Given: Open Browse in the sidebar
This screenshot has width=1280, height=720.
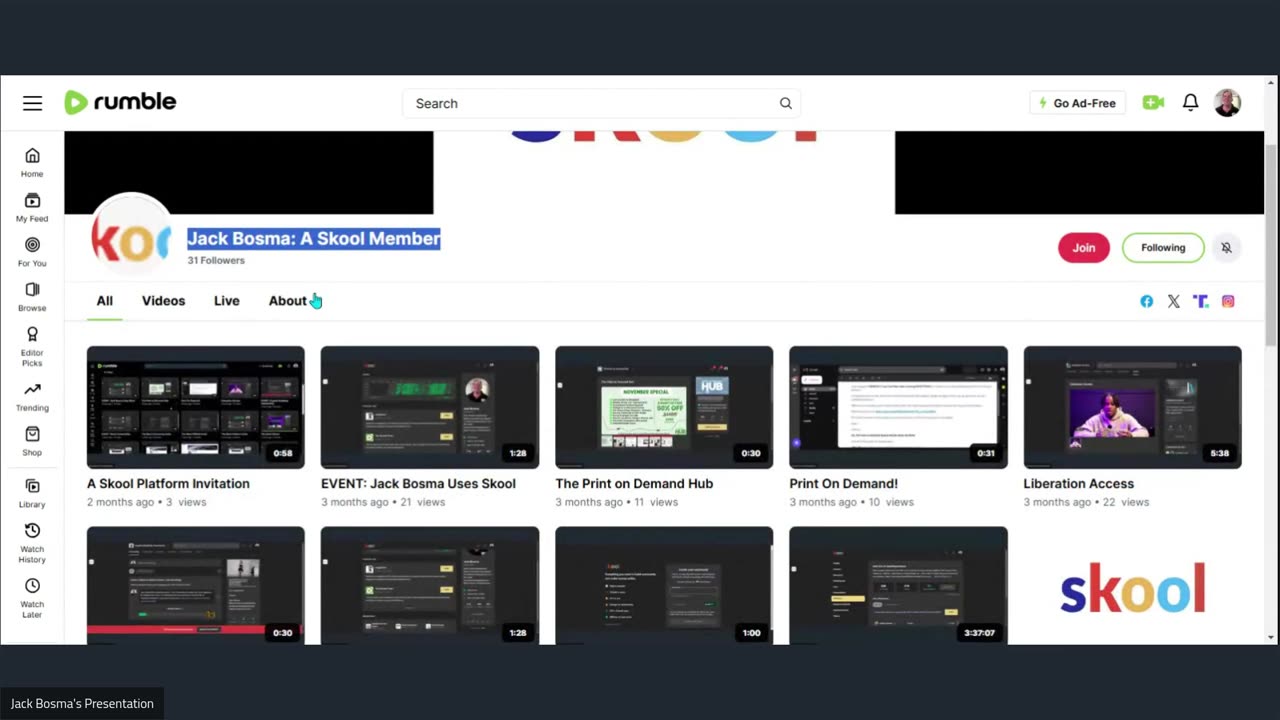Looking at the screenshot, I should tap(32, 296).
